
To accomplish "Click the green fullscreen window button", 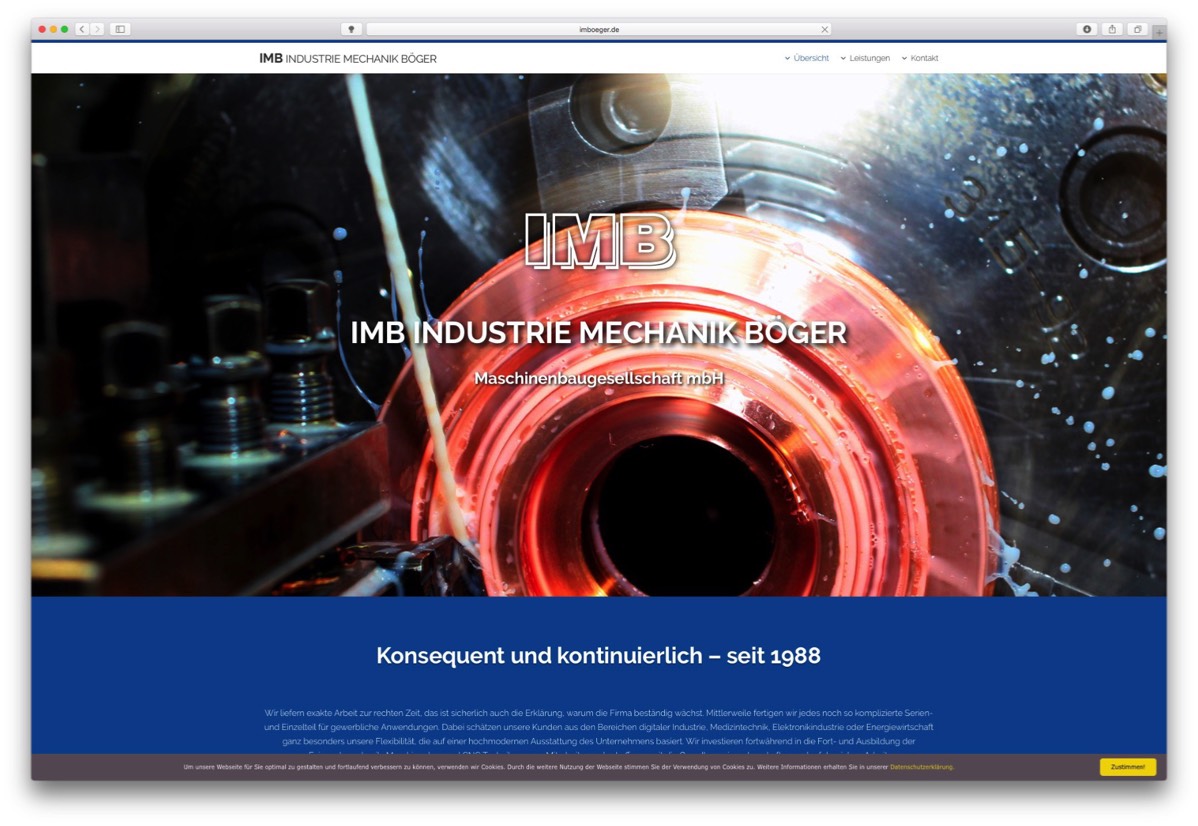I will [x=65, y=30].
